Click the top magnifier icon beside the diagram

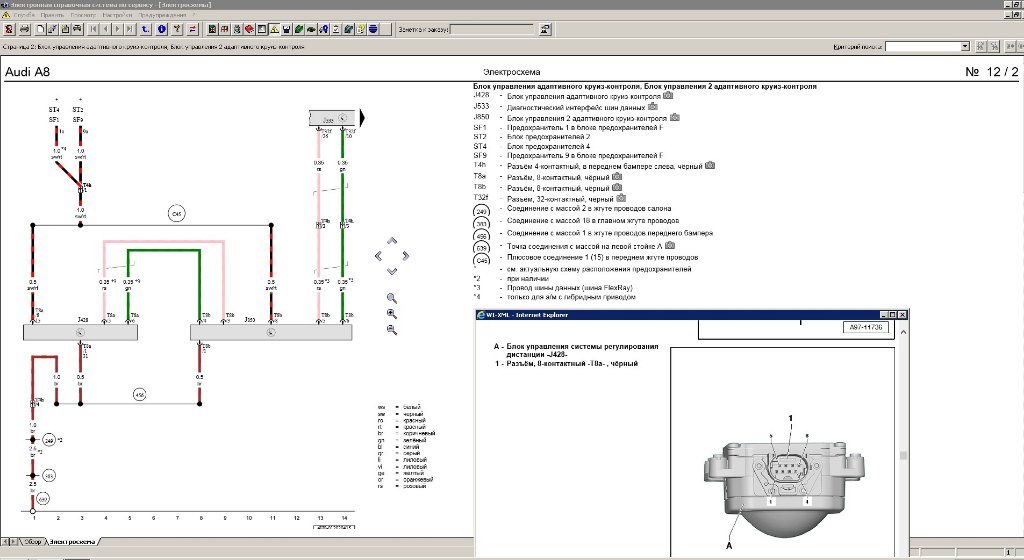392,298
